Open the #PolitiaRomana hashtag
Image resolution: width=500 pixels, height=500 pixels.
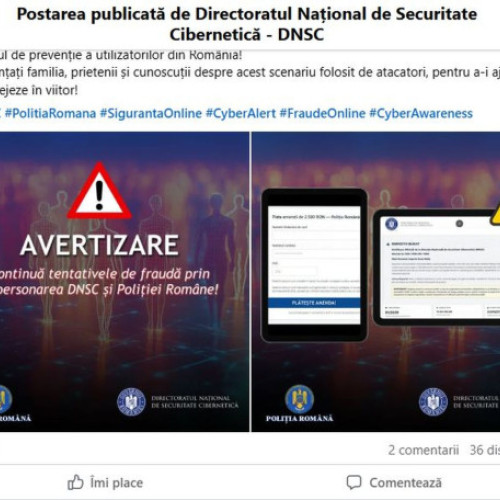coord(50,113)
